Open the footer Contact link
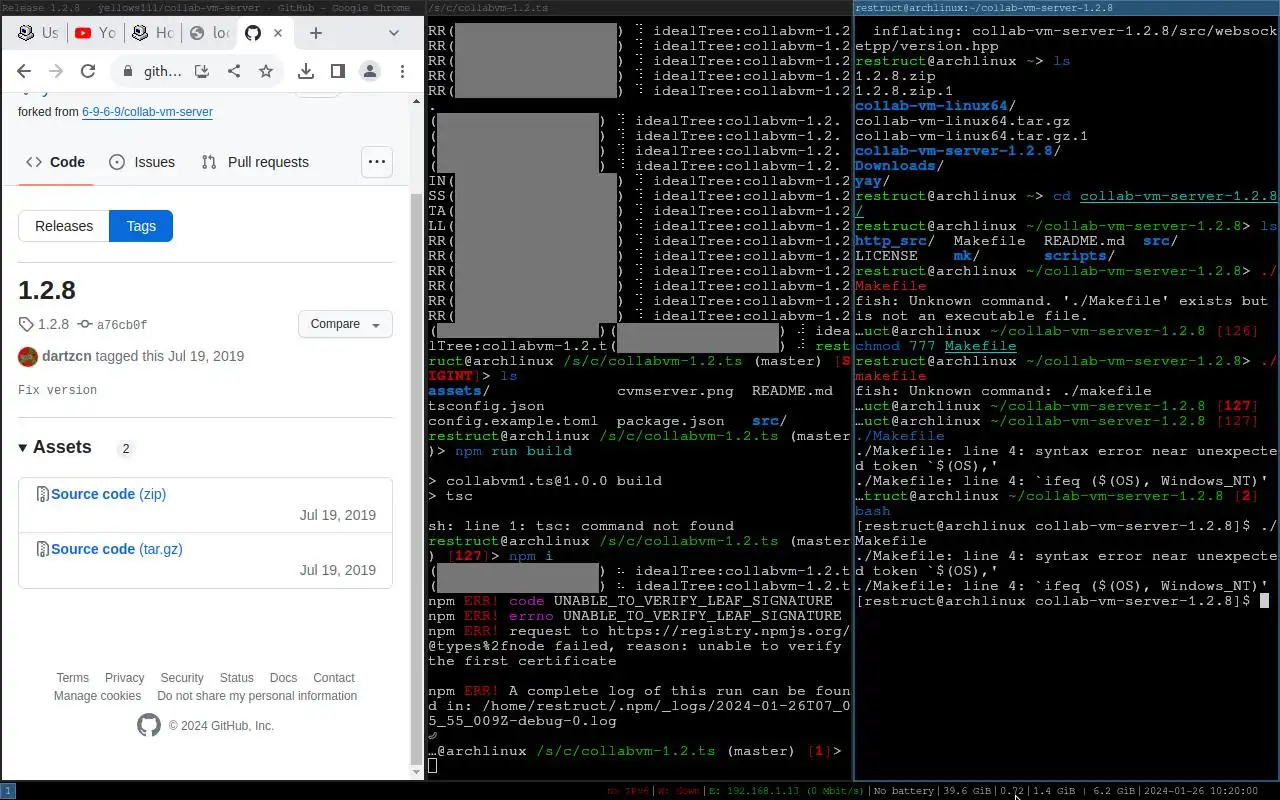The height and width of the screenshot is (800, 1280). point(334,678)
